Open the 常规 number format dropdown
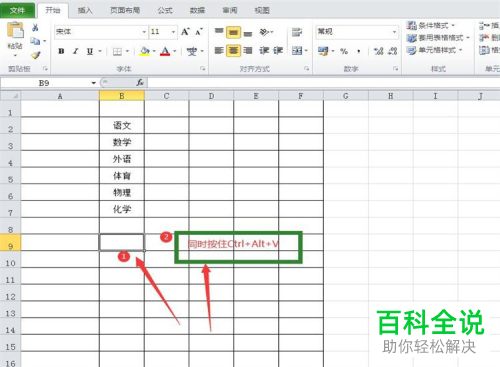The image size is (500, 367). (x=394, y=32)
